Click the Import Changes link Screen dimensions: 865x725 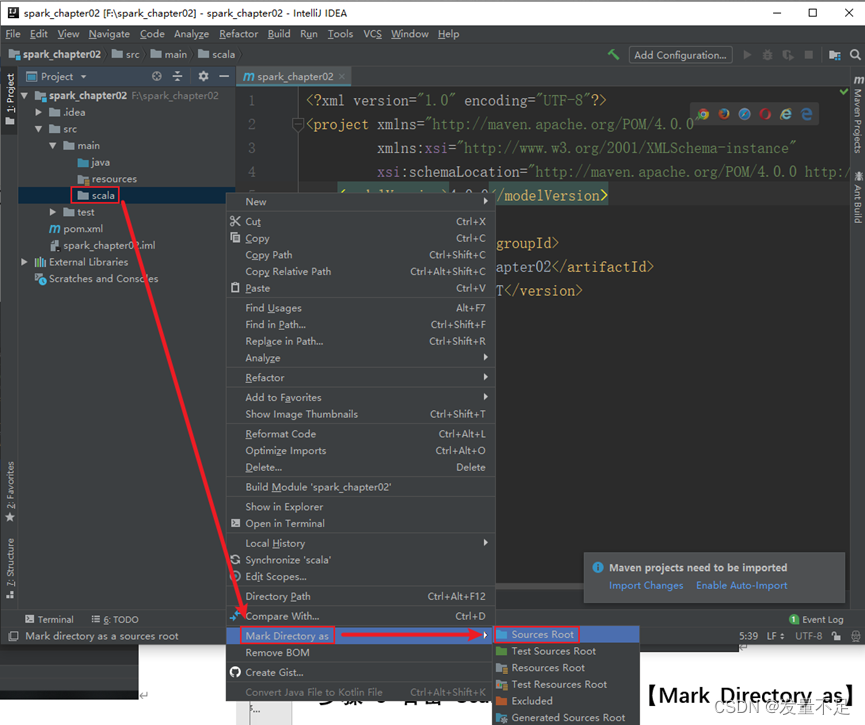point(646,585)
